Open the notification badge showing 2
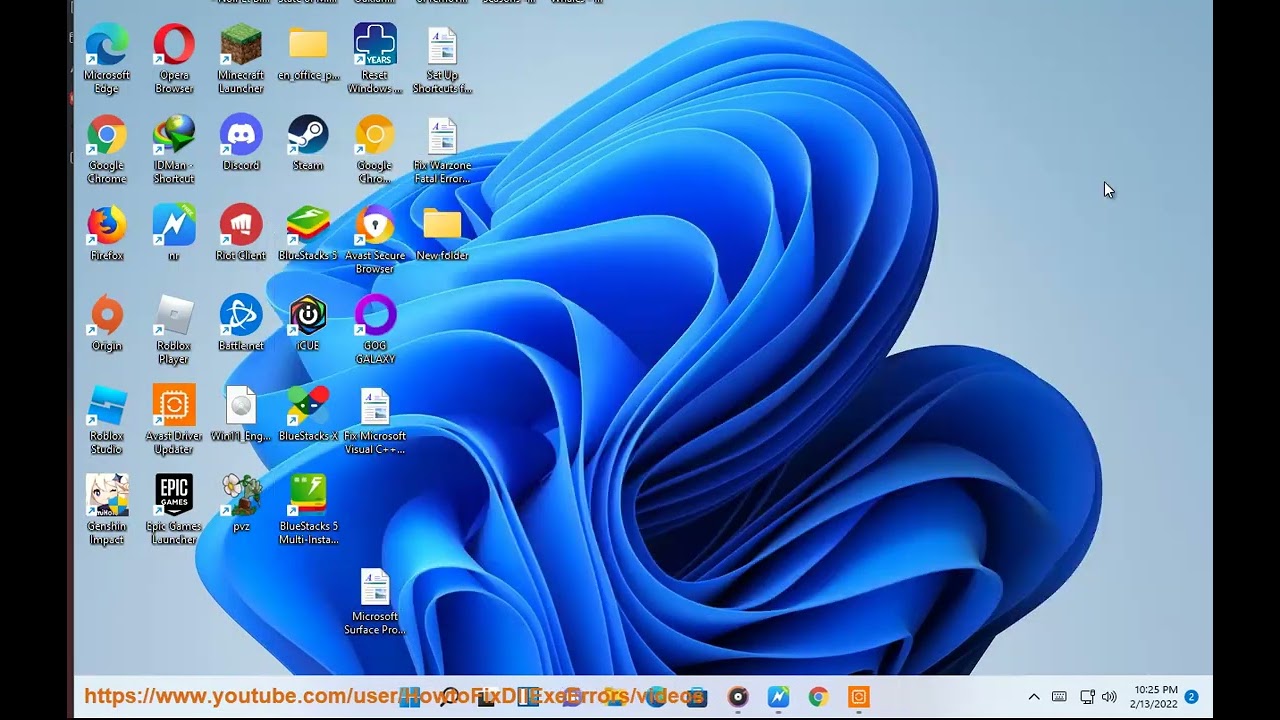Viewport: 1280px width, 720px height. [1191, 697]
